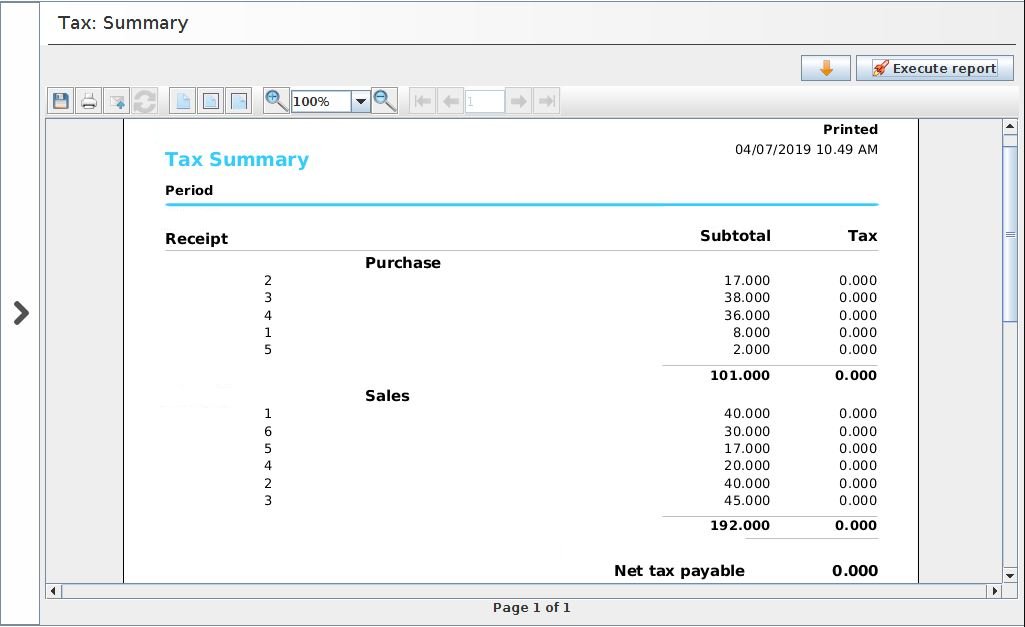Jump to the last page

(x=545, y=100)
